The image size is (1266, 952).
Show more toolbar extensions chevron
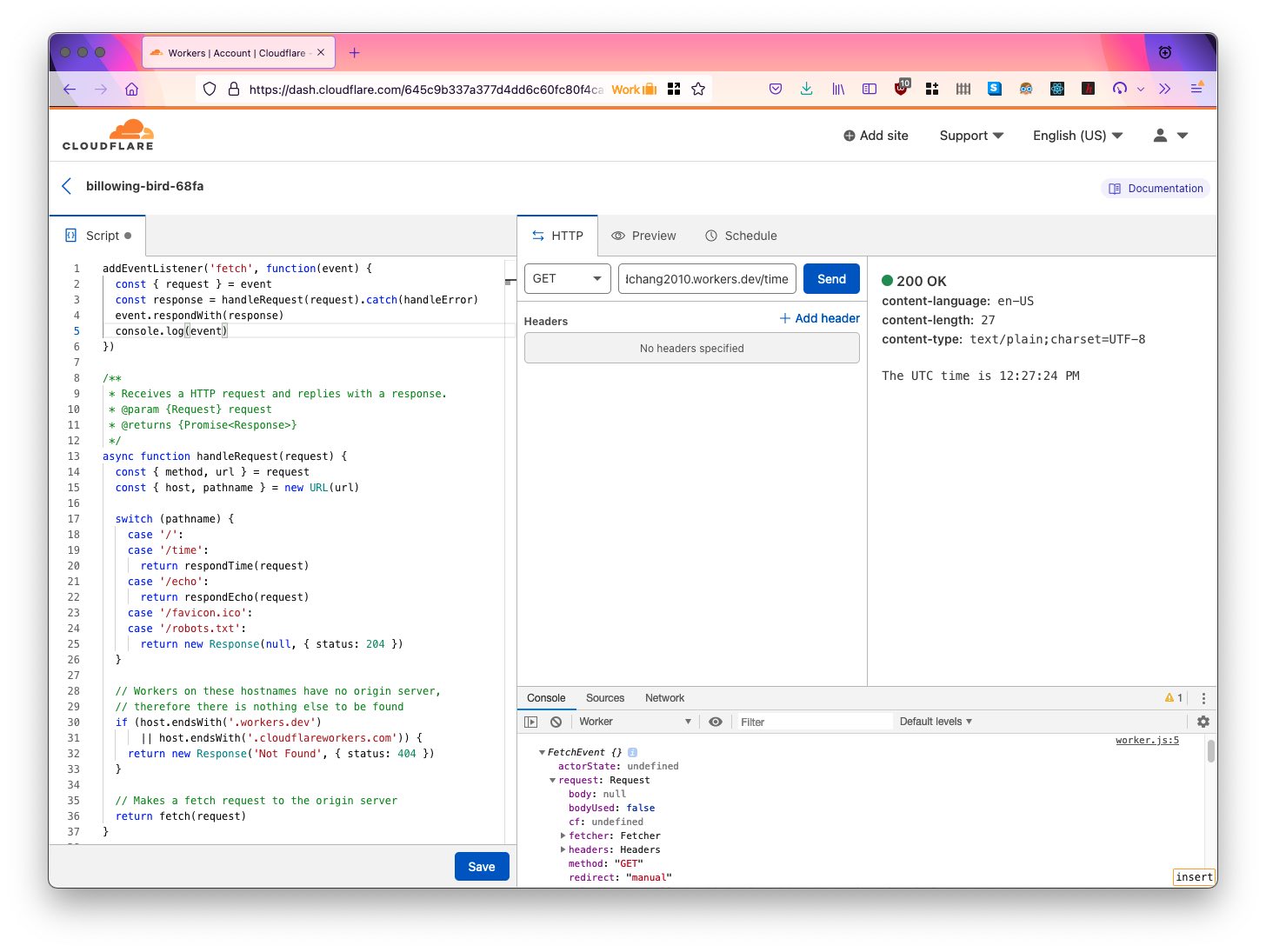tap(1165, 89)
